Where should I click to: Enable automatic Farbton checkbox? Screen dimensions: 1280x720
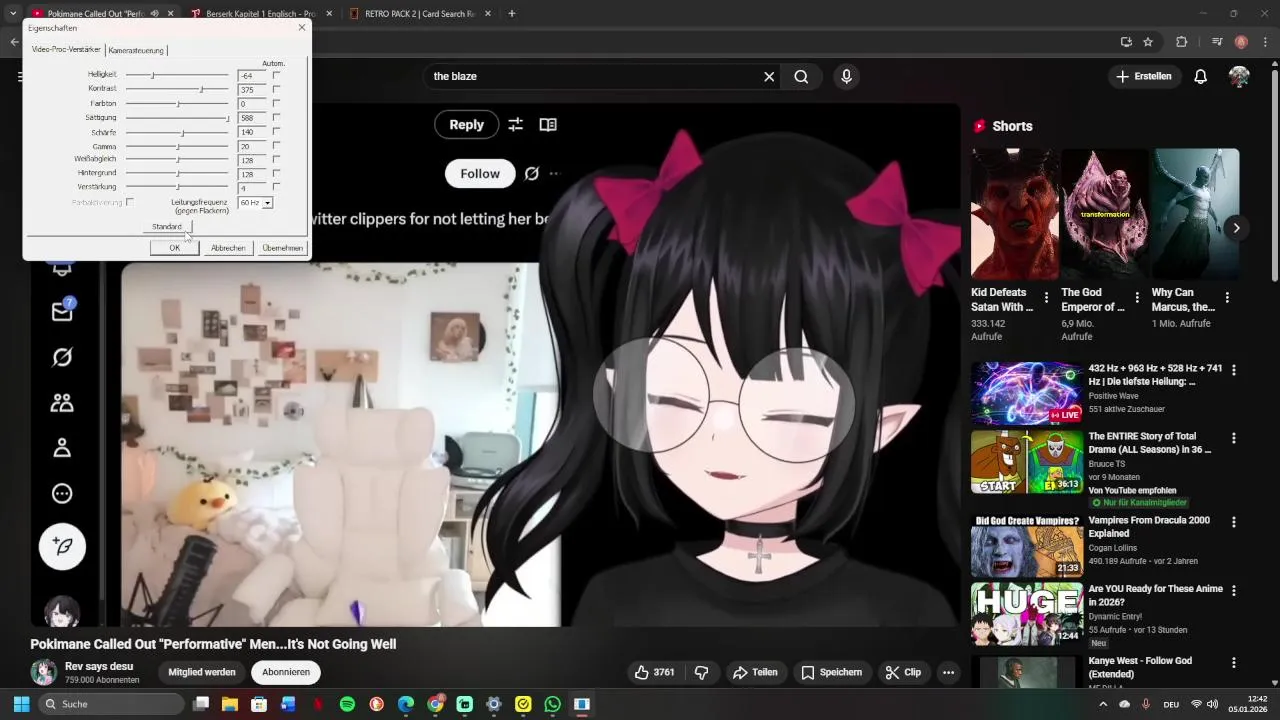[x=276, y=103]
